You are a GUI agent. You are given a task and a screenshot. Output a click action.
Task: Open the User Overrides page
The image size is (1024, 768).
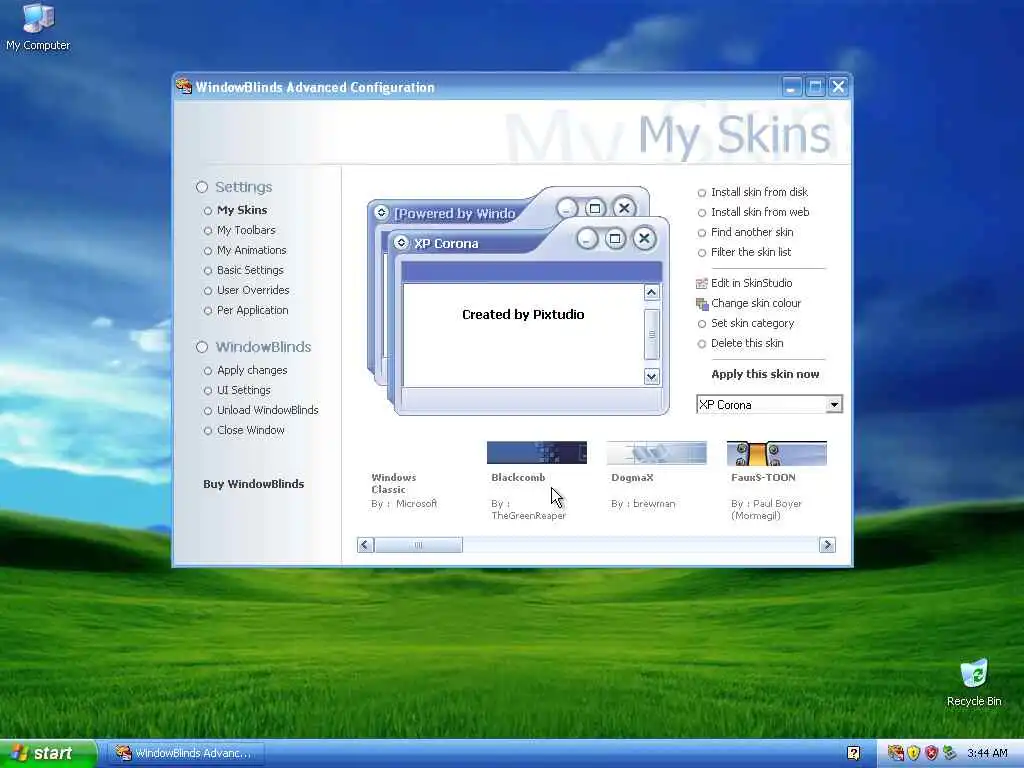click(x=253, y=291)
